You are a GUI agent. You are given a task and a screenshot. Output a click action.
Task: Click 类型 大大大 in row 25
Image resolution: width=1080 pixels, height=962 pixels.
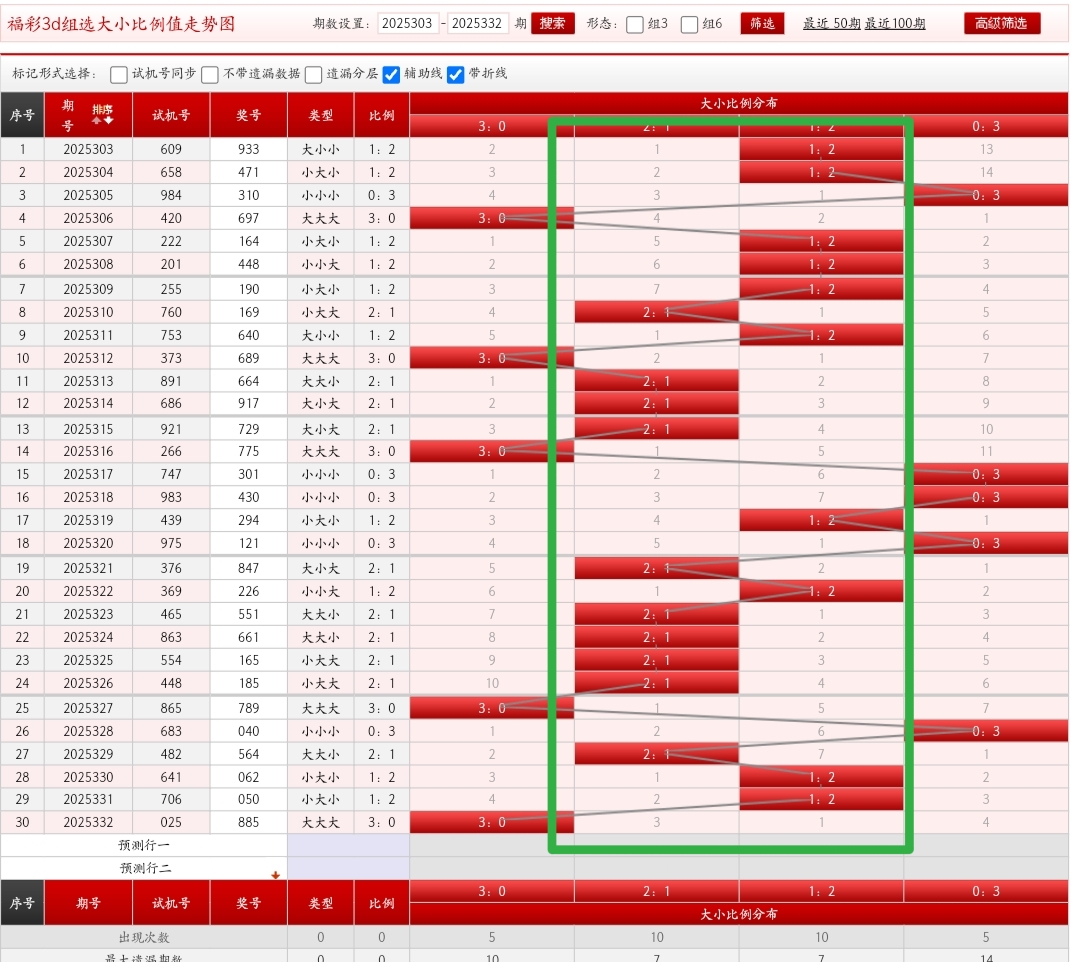pos(320,709)
